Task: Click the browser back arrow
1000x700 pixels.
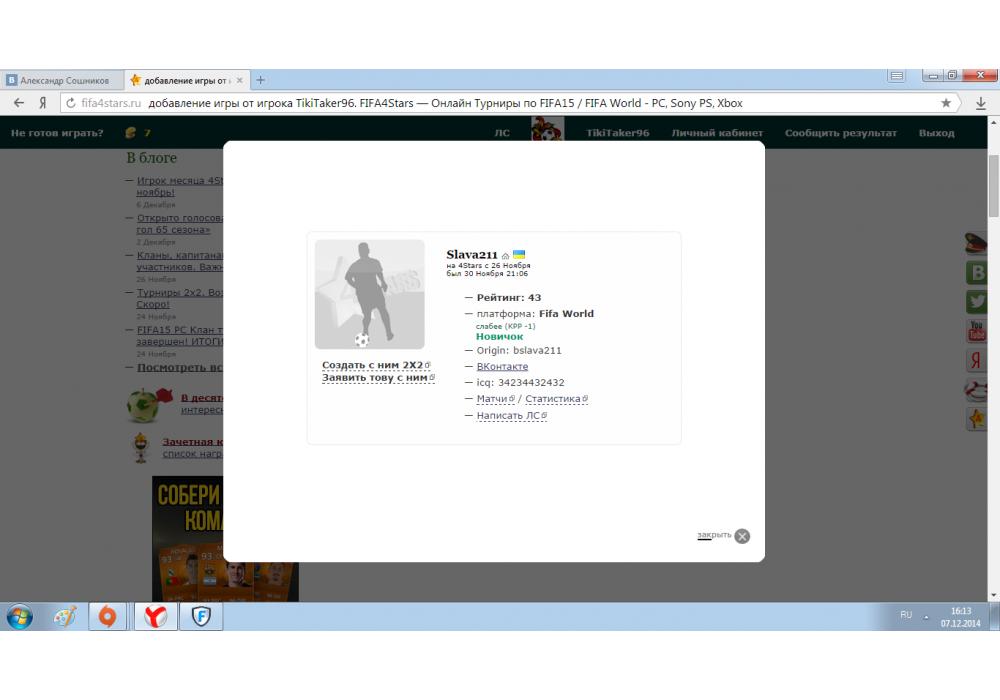Action: point(19,103)
